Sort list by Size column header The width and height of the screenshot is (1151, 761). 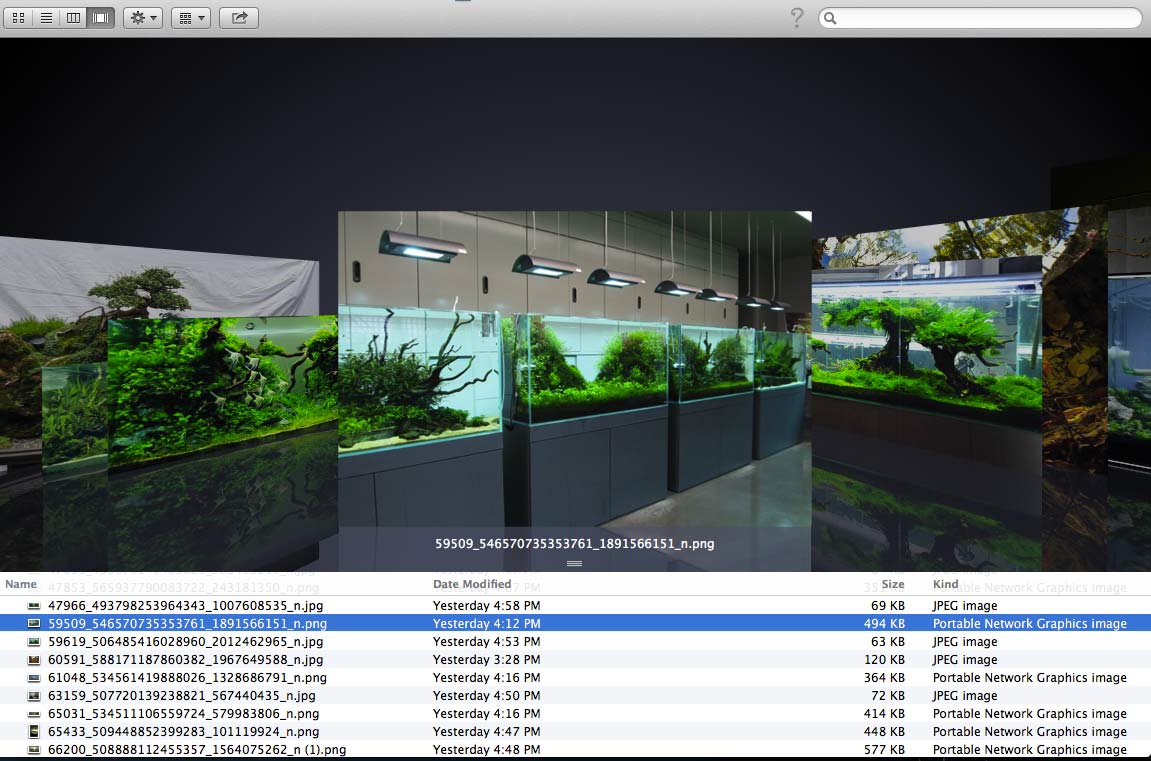pyautogui.click(x=893, y=584)
